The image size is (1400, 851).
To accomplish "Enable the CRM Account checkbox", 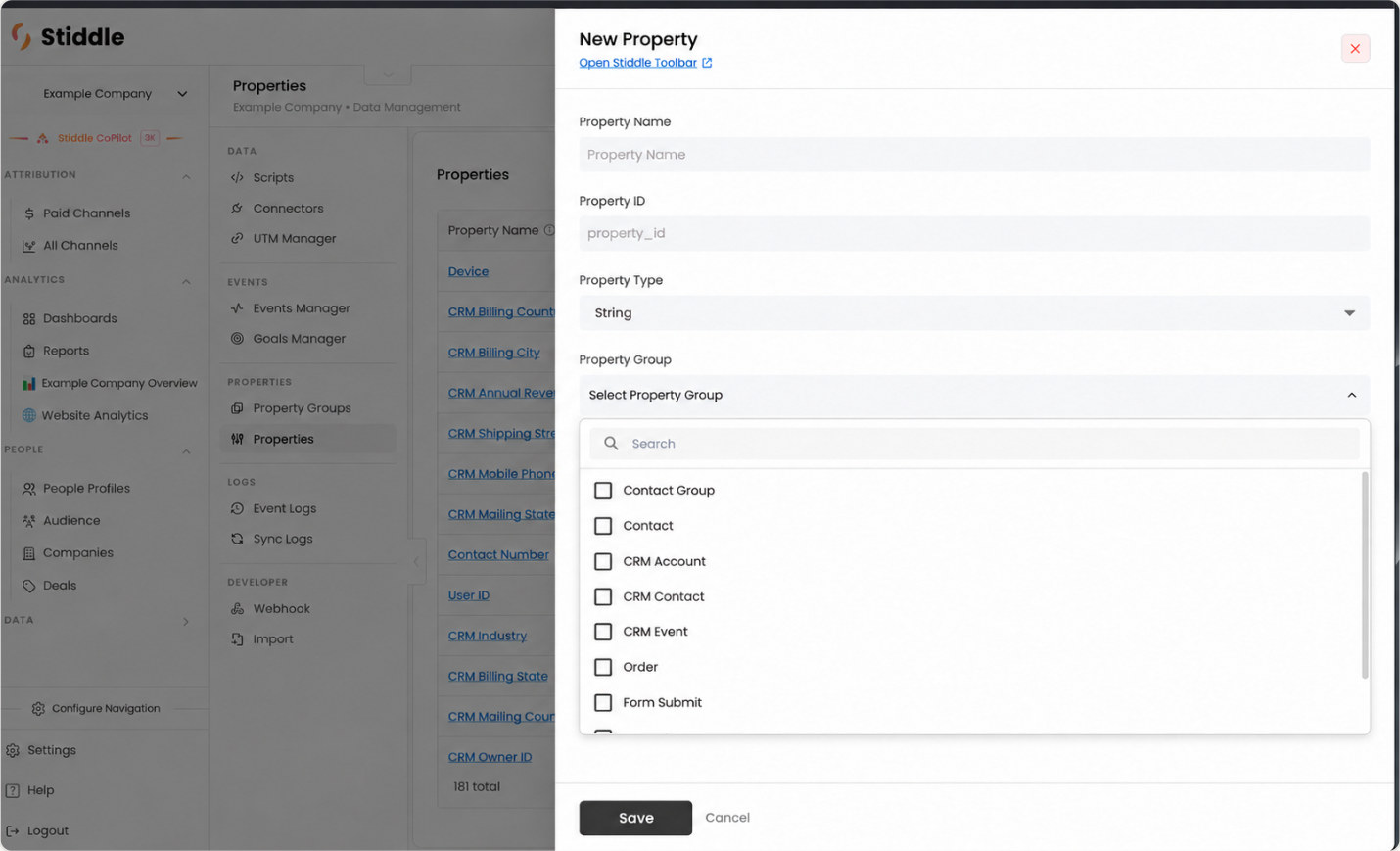I will click(603, 561).
